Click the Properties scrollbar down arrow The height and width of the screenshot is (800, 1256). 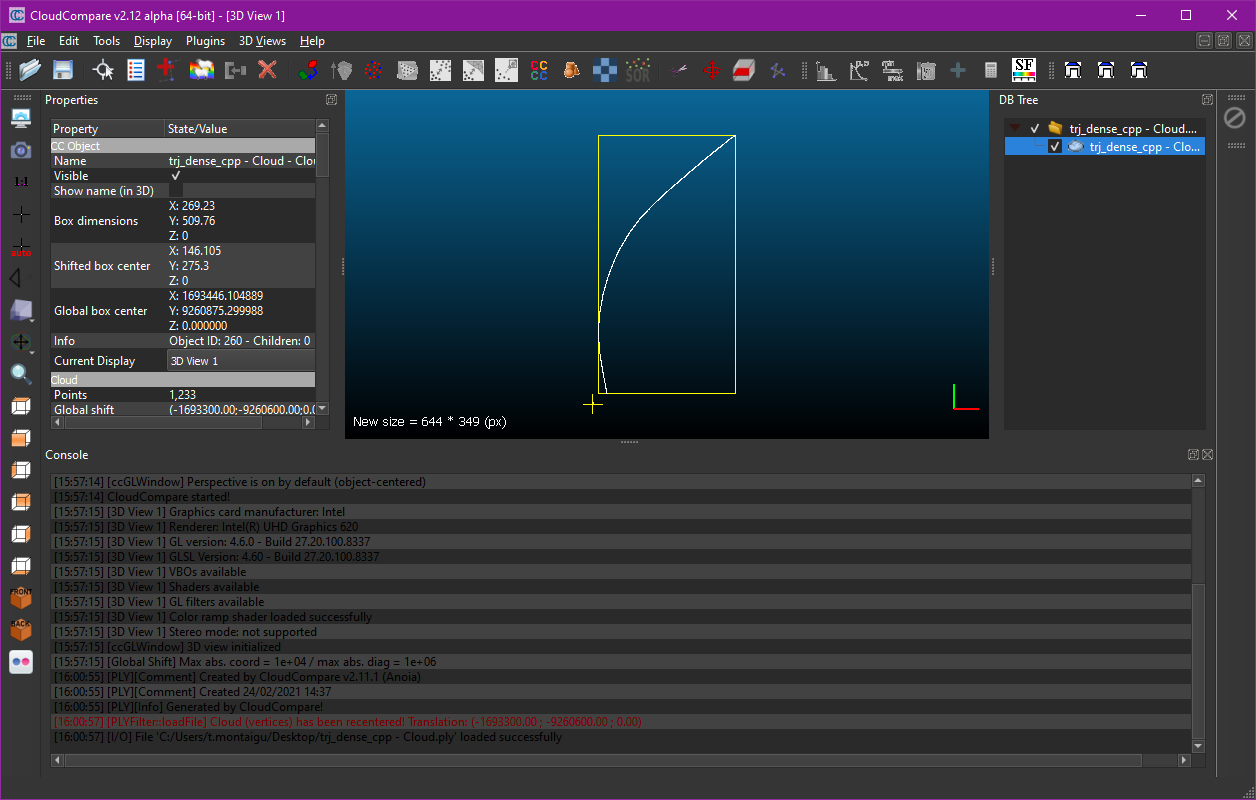(322, 409)
